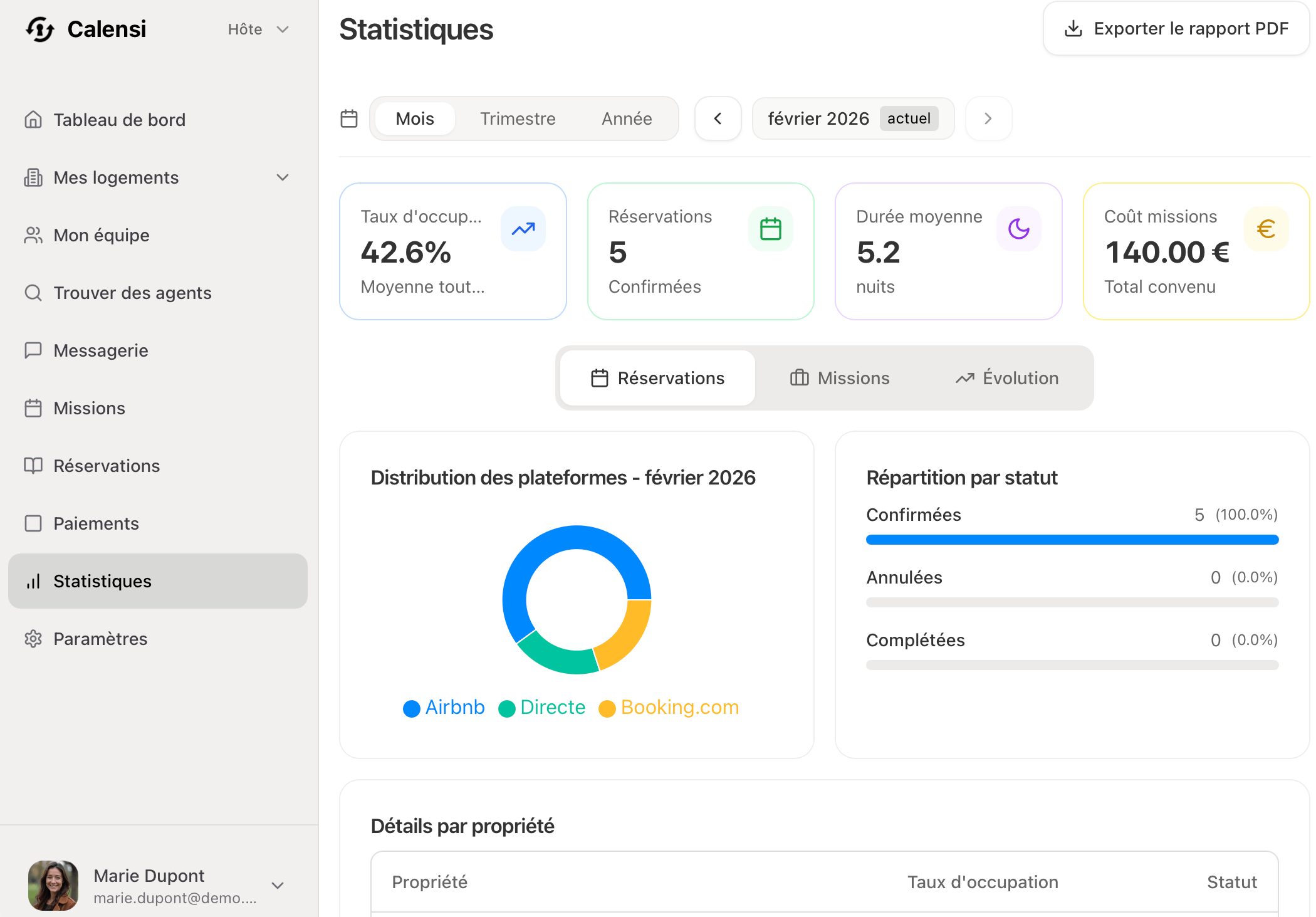Click the occupancy trend arrow icon
This screenshot has height=917, width=1316.
click(523, 229)
